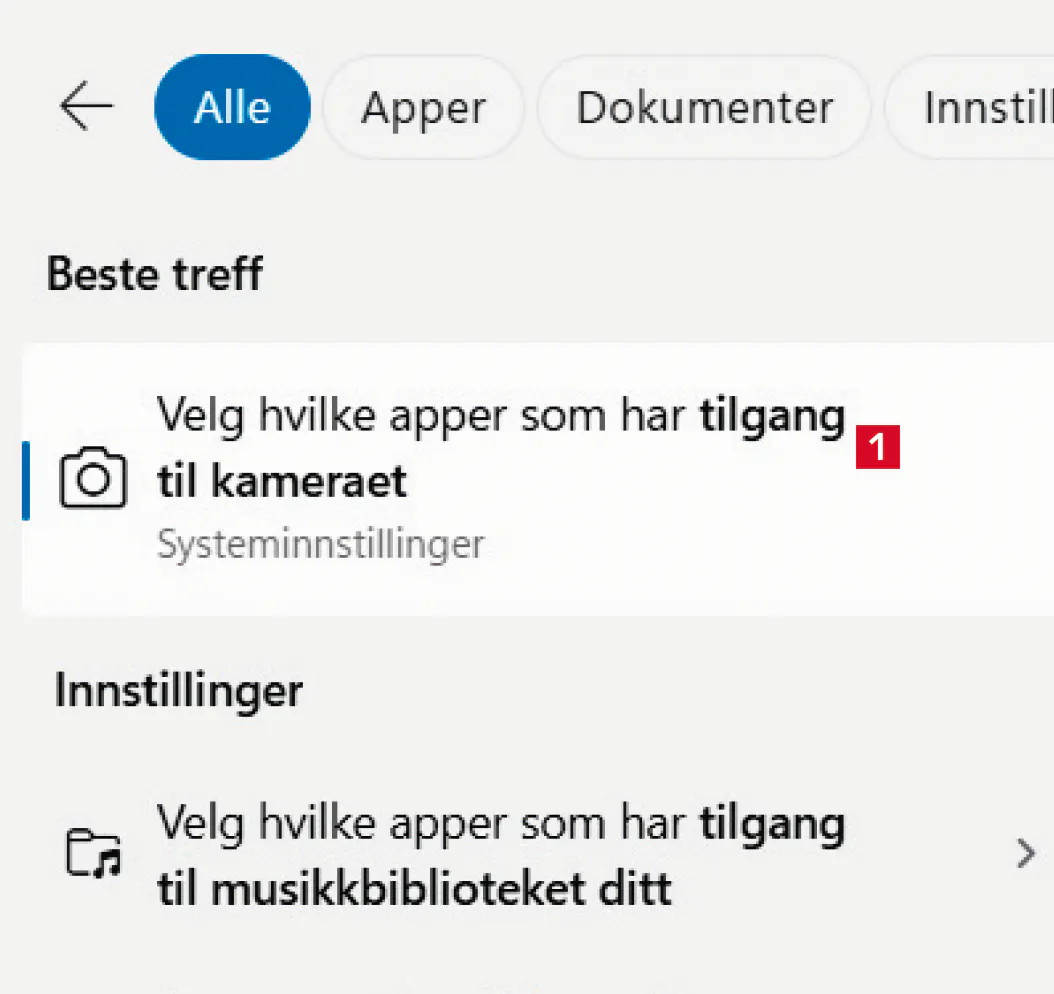Click the camera icon in best match
This screenshot has width=1054, height=994.
93,480
